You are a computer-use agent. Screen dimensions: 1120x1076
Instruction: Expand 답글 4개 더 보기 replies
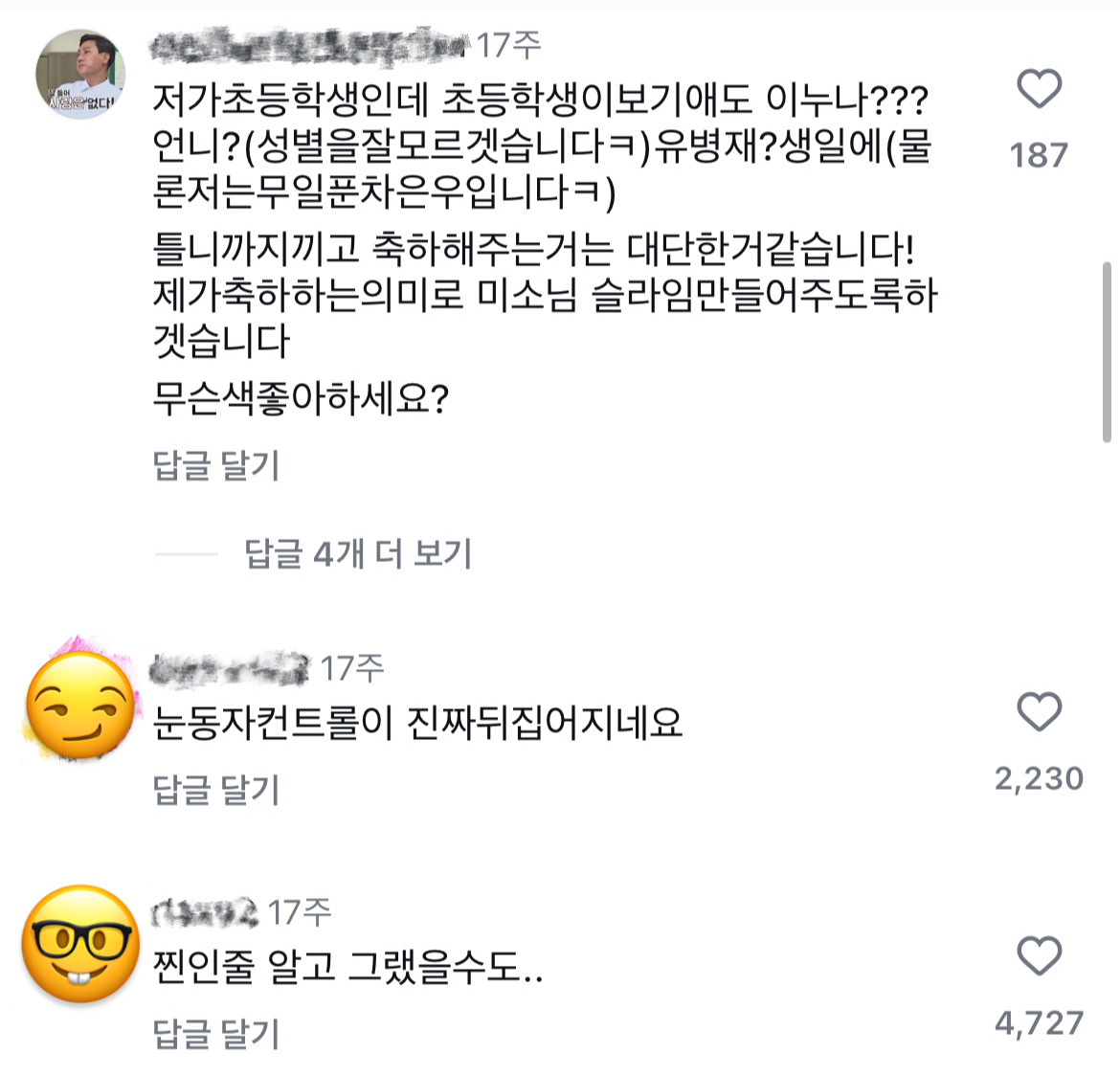tap(358, 553)
